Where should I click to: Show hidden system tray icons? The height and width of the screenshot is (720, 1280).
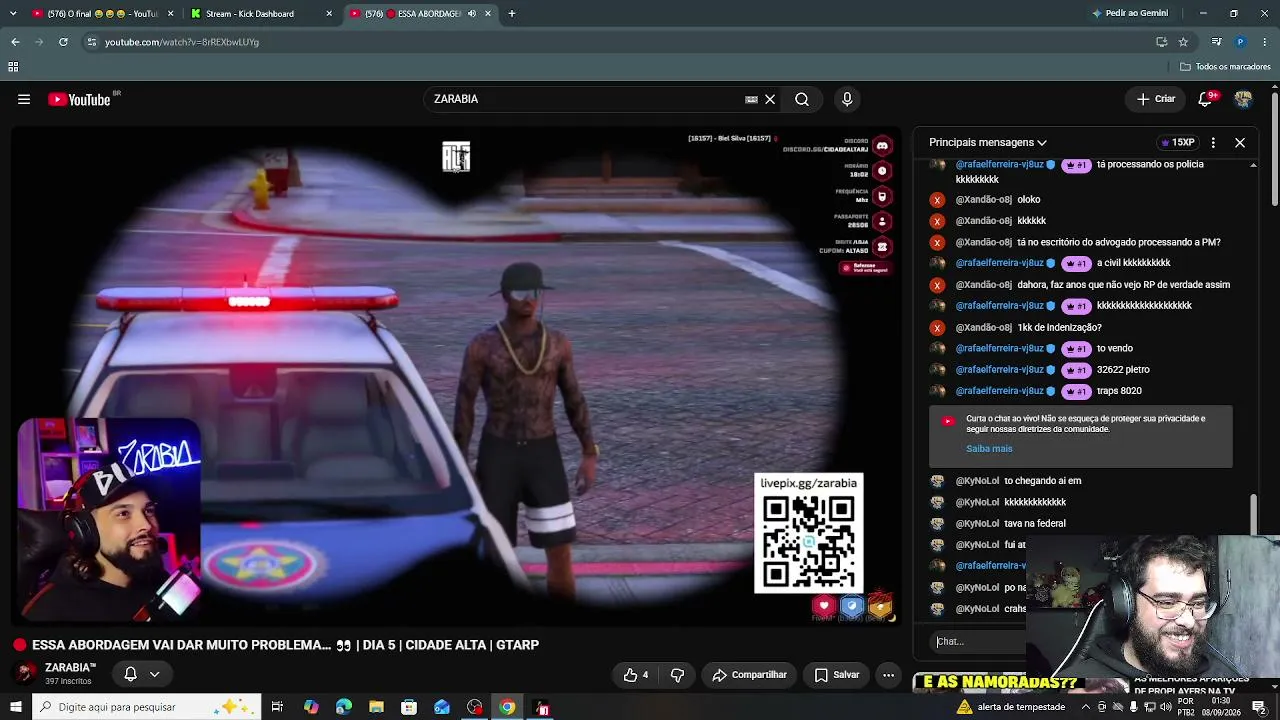[1086, 707]
